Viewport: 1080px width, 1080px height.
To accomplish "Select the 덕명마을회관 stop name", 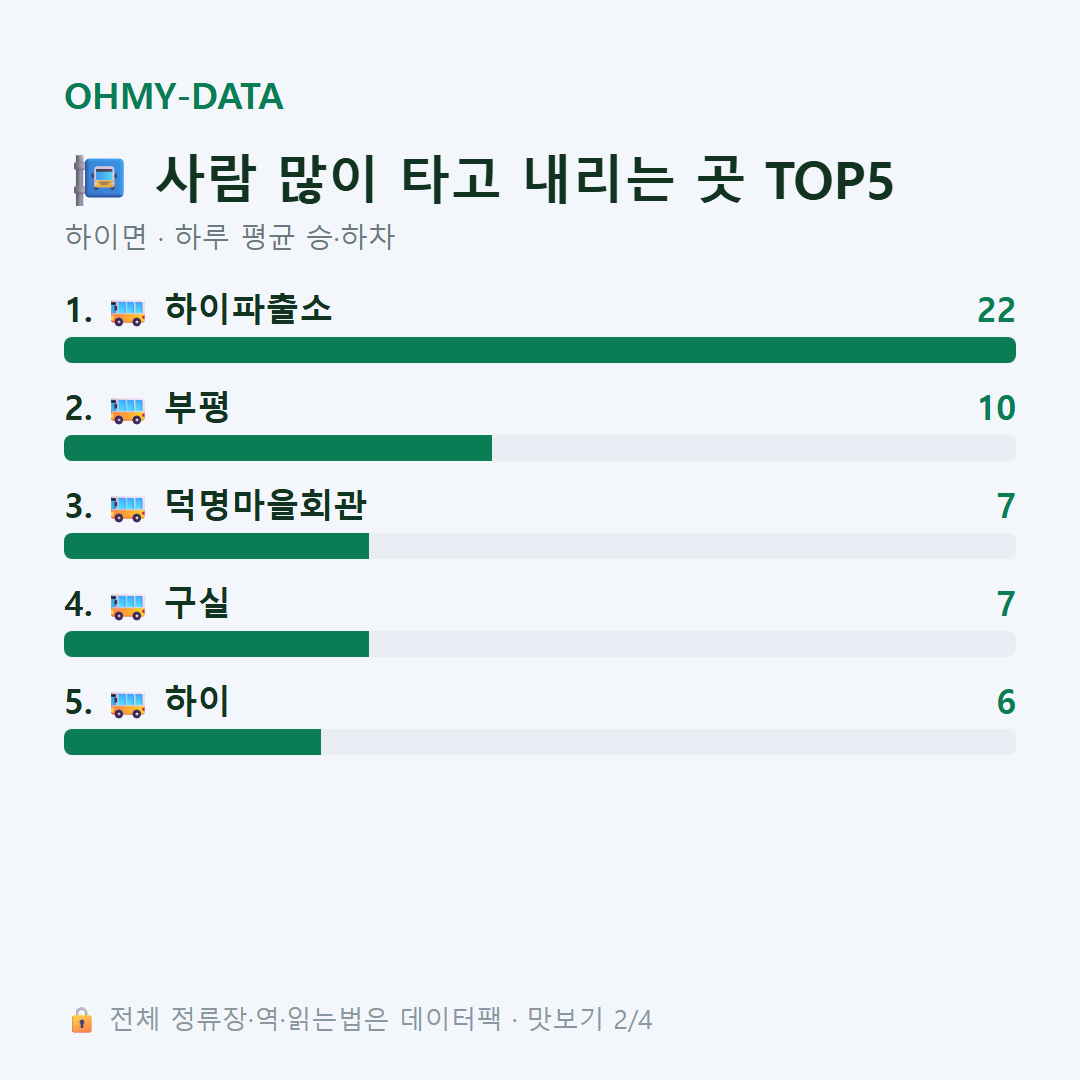I will 265,506.
